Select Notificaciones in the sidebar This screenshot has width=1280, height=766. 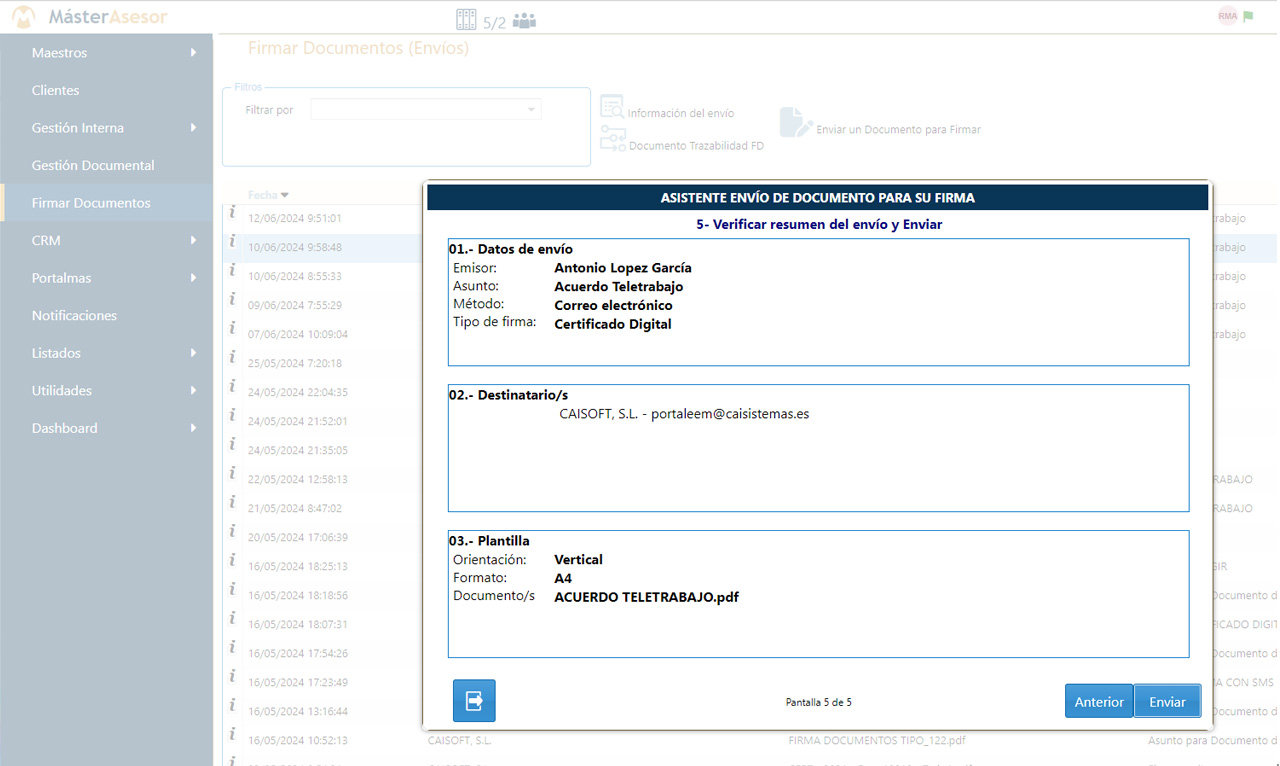[x=74, y=315]
